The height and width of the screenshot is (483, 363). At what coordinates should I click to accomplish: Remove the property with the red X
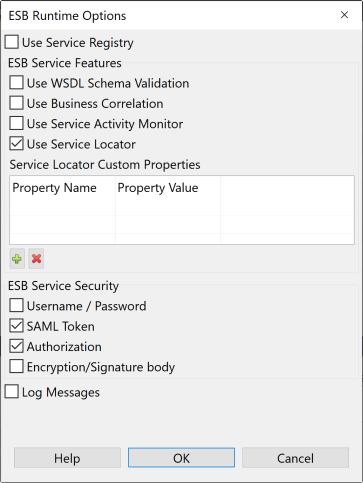36,259
